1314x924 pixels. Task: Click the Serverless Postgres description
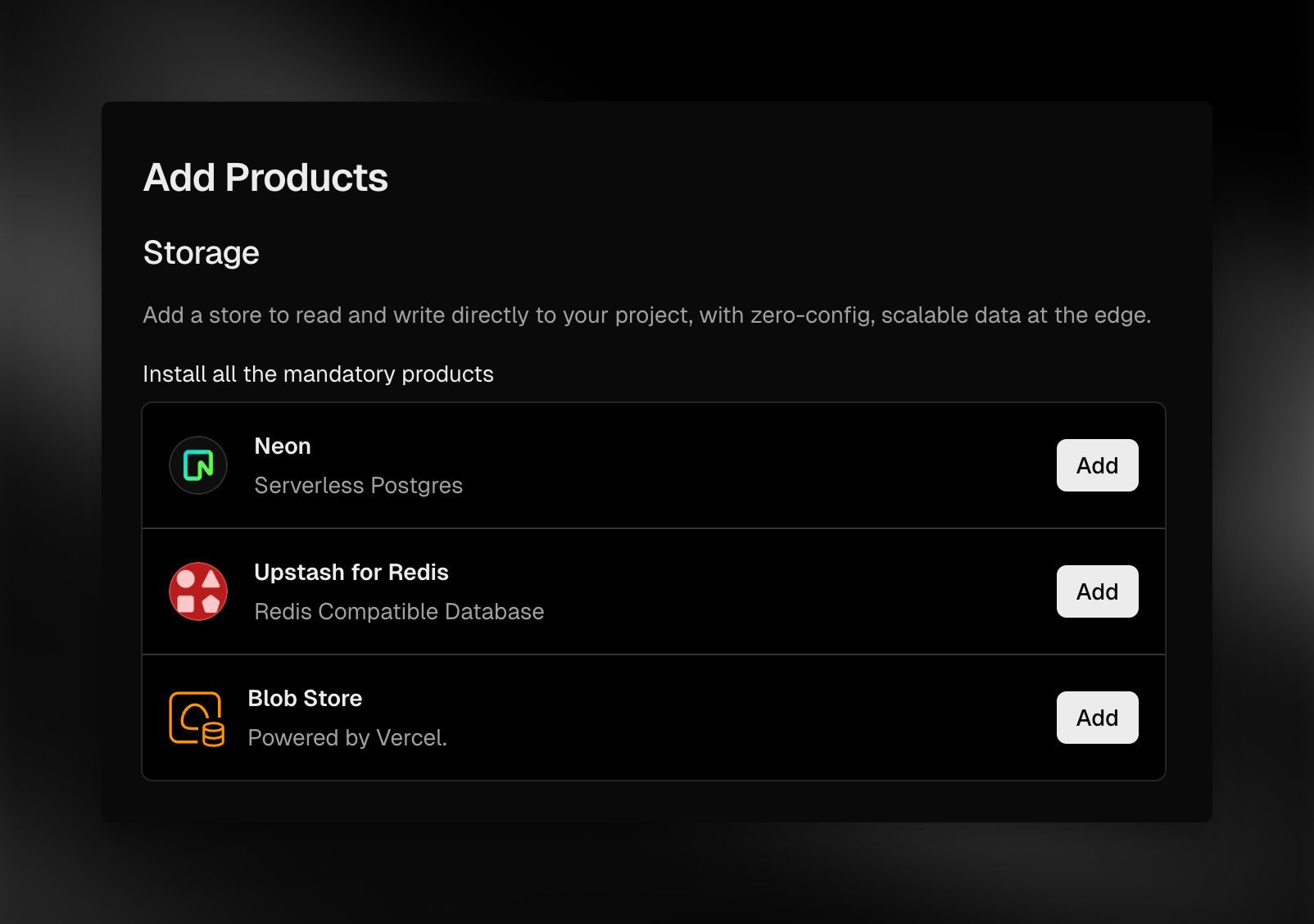pos(358,485)
